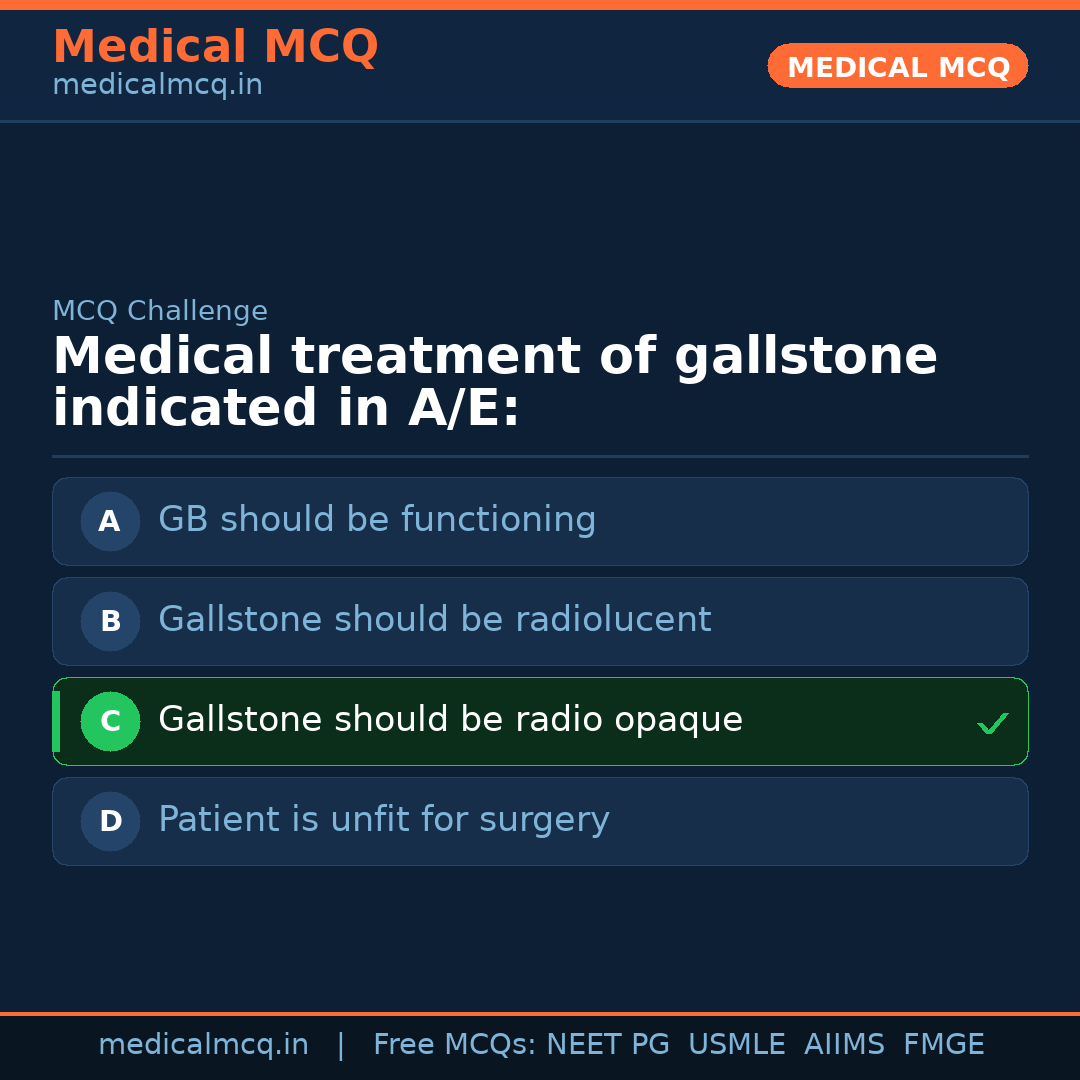Click the 'MCQ Challenge' label
The image size is (1080, 1080).
160,311
